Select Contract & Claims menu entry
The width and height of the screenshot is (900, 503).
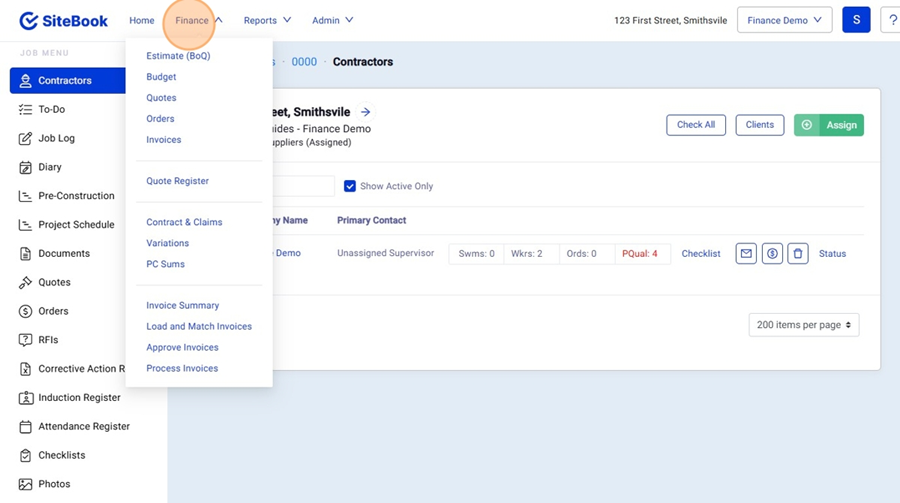(184, 222)
